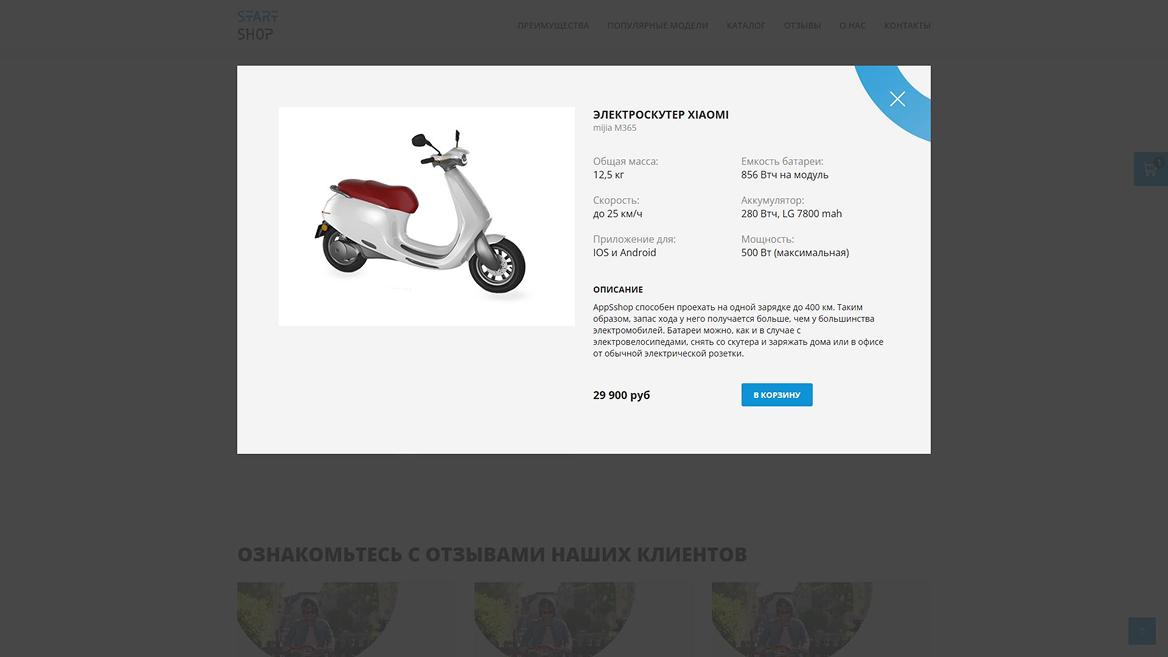
Task: Close the product popup with the X icon
Action: coord(897,99)
